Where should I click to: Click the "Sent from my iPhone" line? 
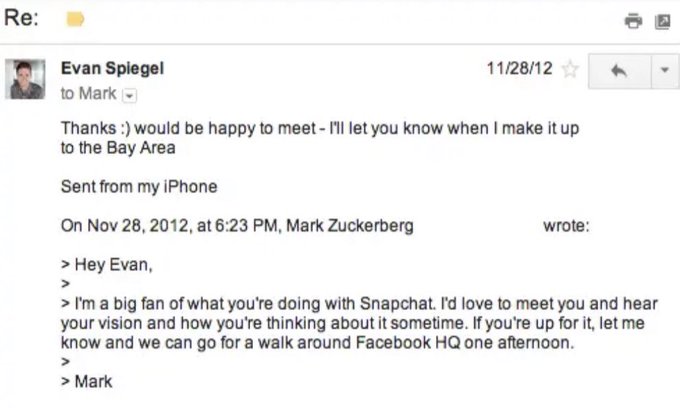click(x=139, y=187)
